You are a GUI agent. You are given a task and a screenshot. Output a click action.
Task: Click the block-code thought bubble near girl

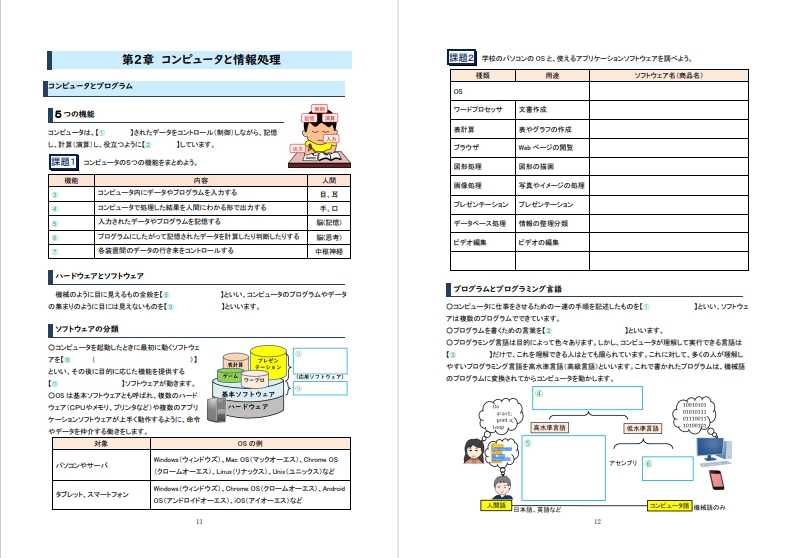tap(501, 452)
